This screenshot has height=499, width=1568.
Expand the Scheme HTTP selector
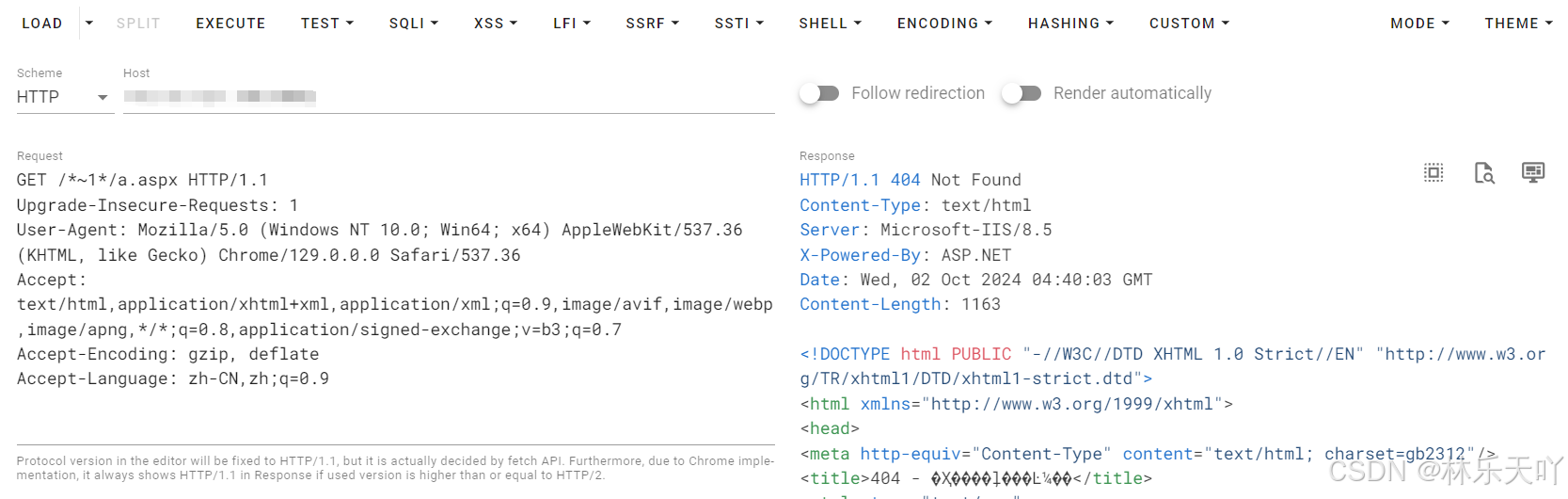[x=65, y=97]
